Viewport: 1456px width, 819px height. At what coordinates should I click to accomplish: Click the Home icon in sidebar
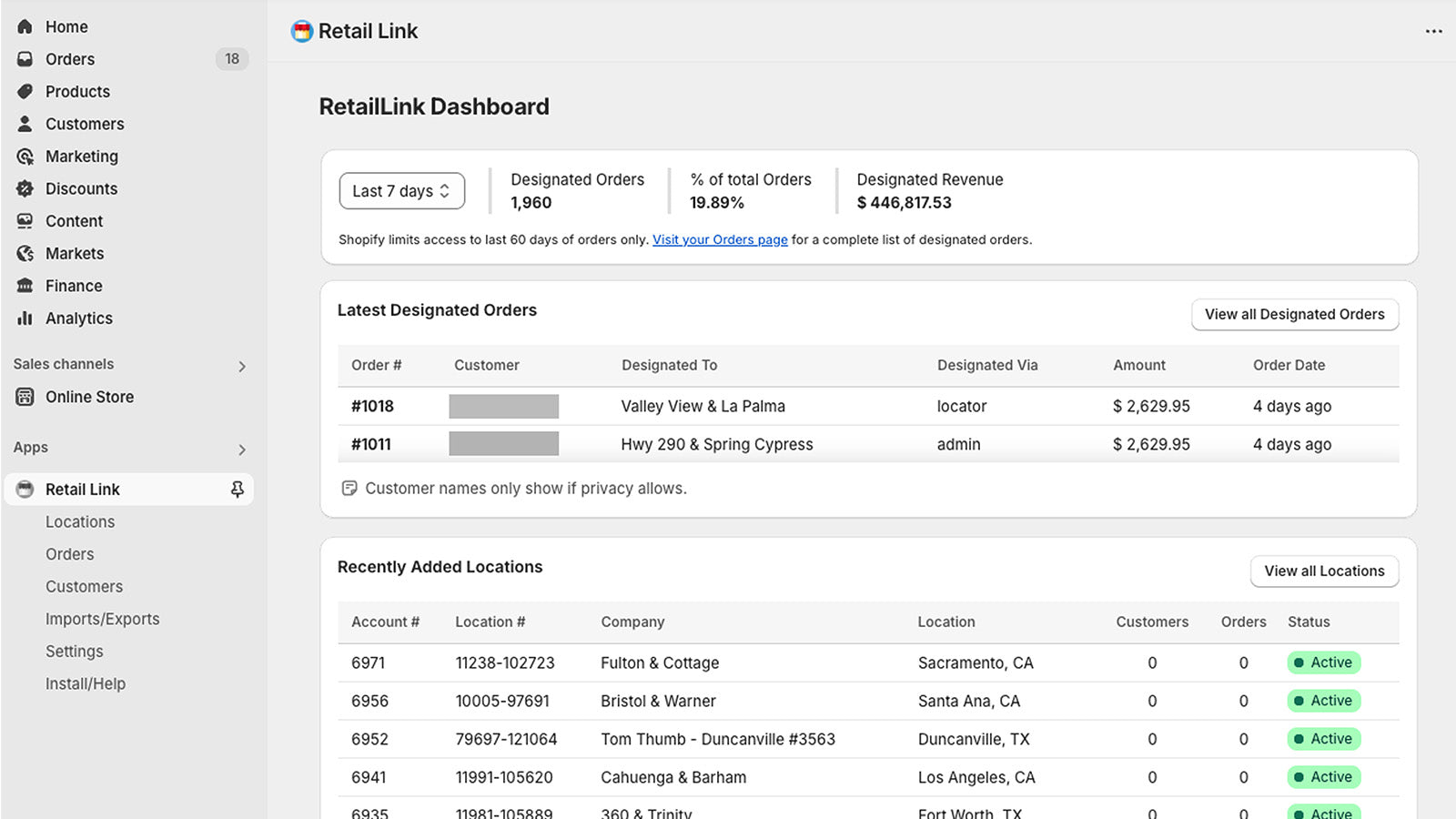(25, 26)
